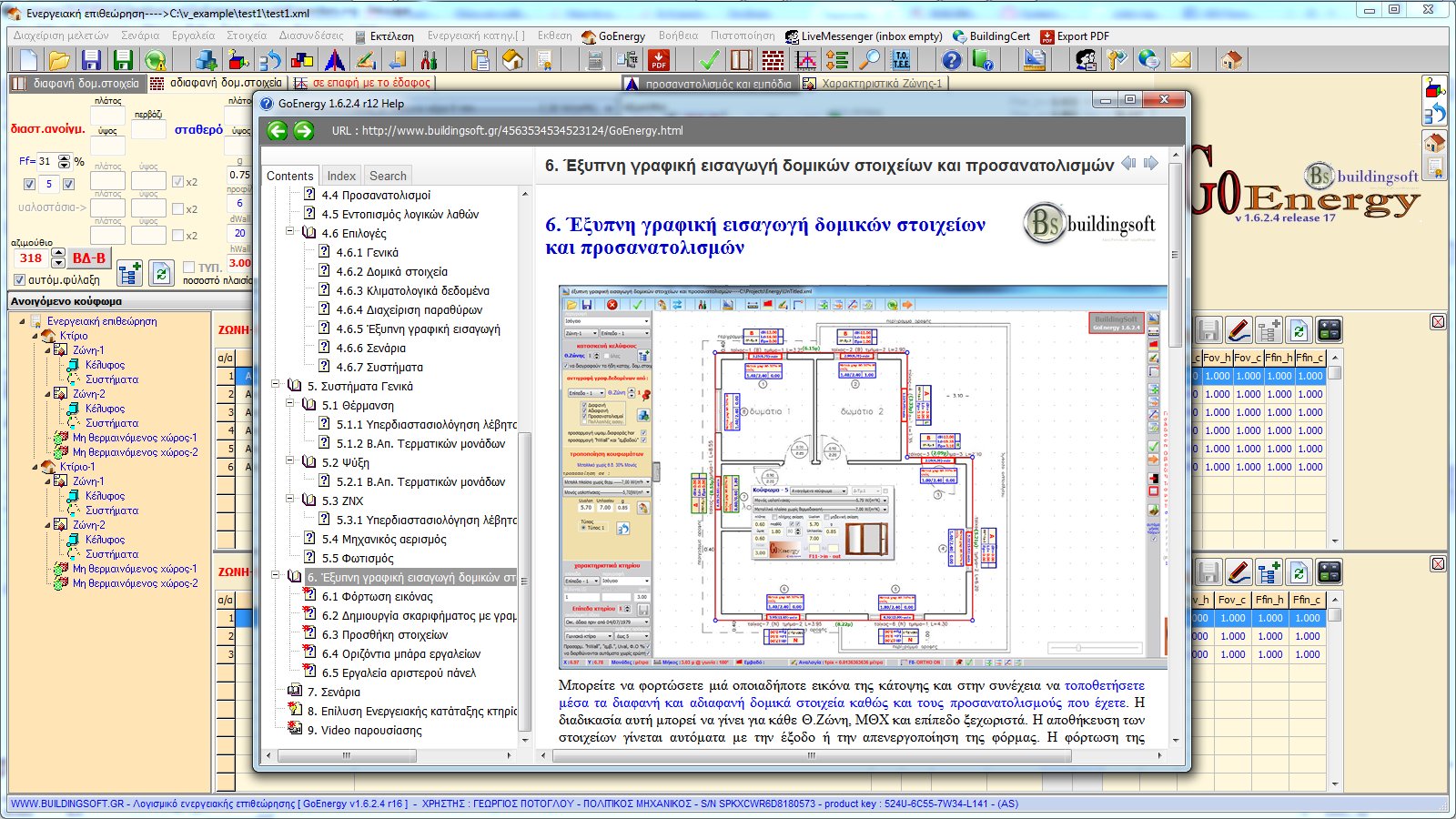Enable the ΤΥΠ. checkbox
This screenshot has height=819, width=1456.
[189, 268]
